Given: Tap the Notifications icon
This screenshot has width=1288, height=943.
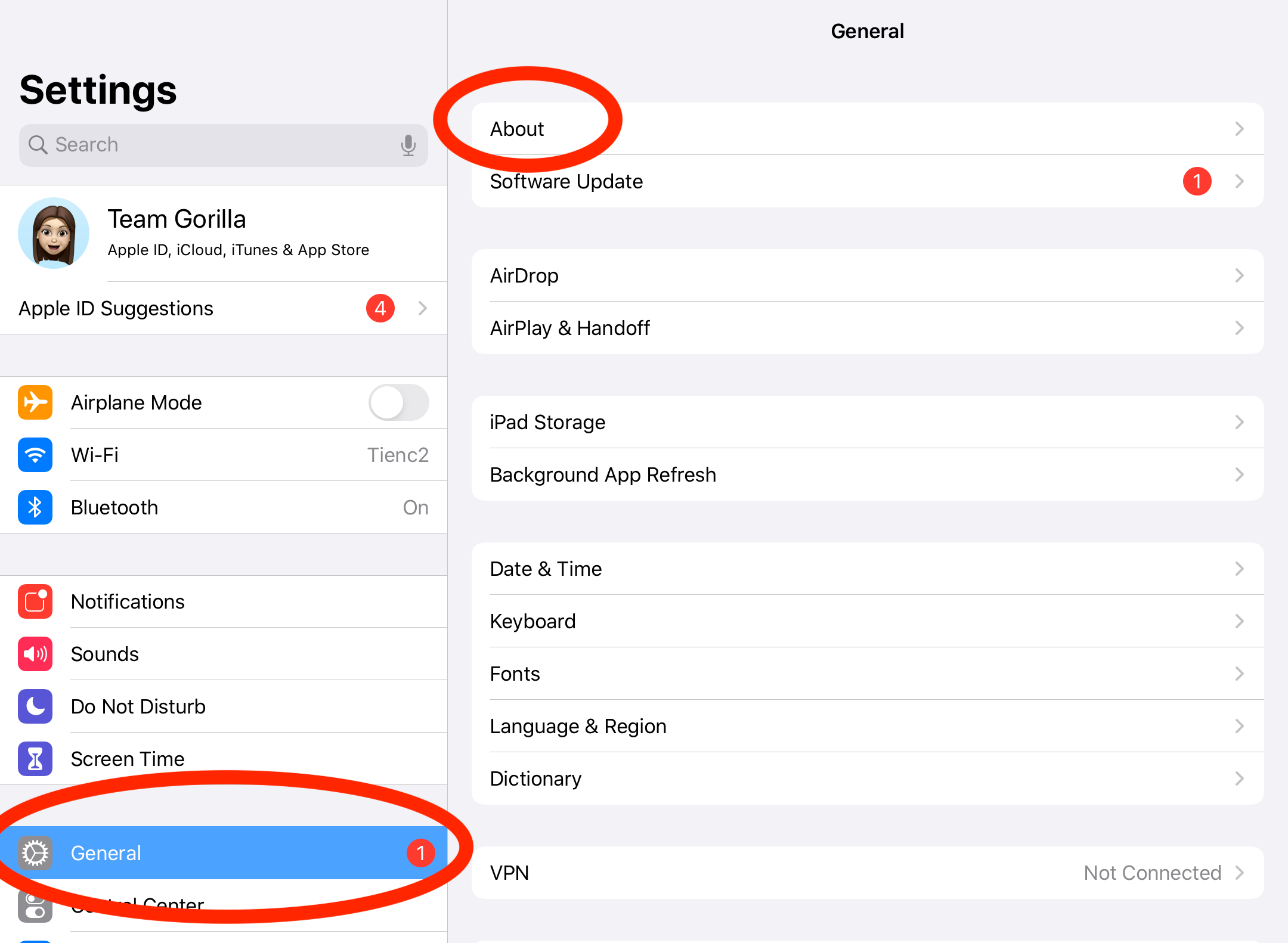Looking at the screenshot, I should pos(35,601).
